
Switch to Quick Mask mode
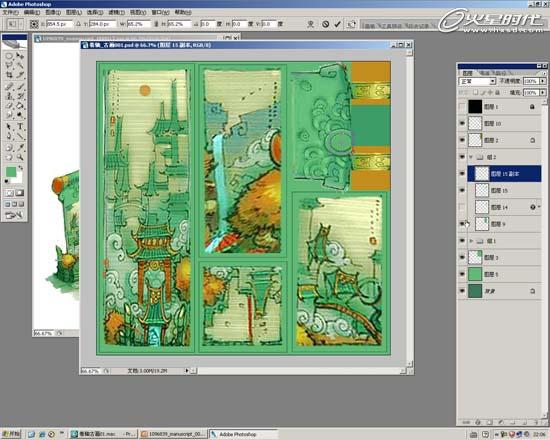click(x=20, y=193)
